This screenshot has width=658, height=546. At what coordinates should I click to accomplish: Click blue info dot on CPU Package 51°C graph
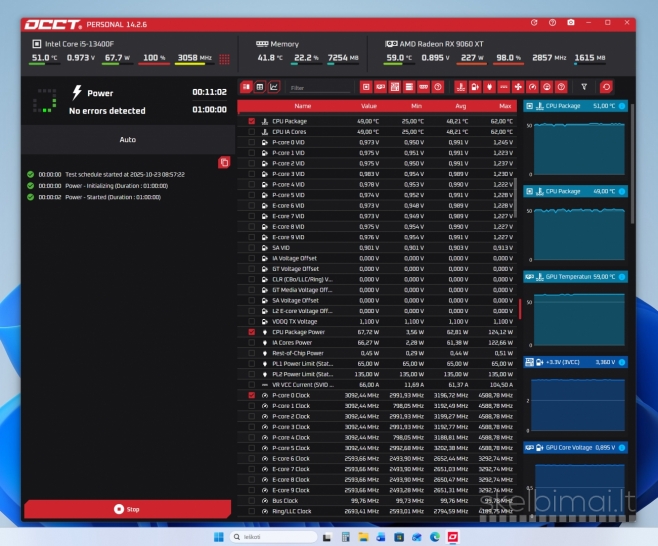pos(622,106)
